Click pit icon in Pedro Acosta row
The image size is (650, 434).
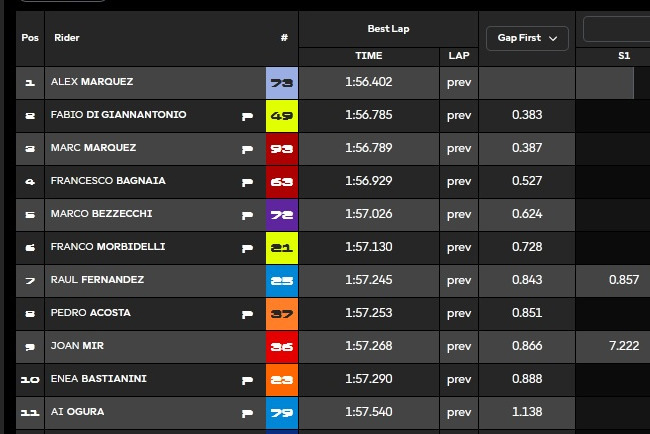click(x=247, y=314)
